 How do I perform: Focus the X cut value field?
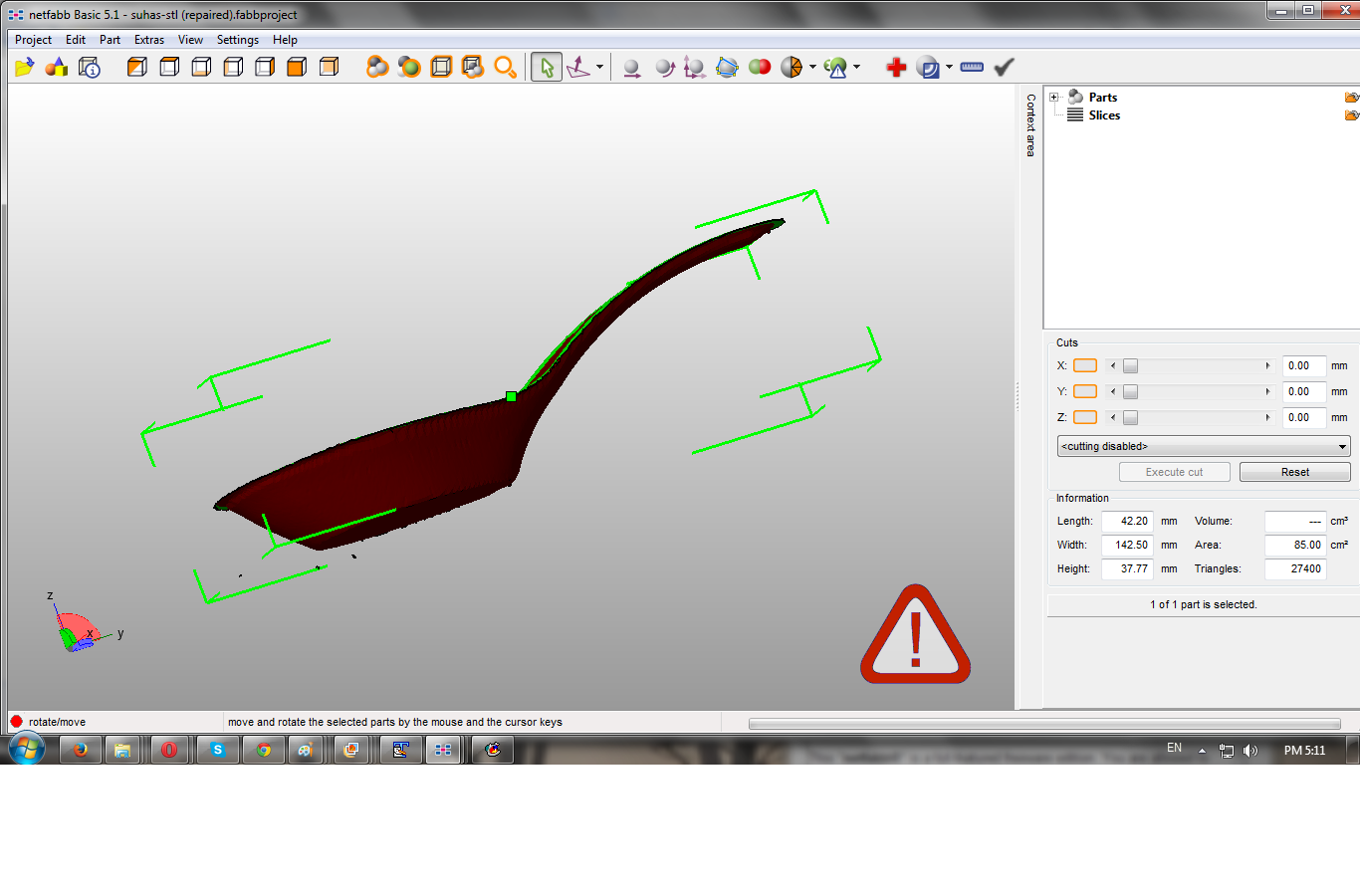coord(1304,365)
